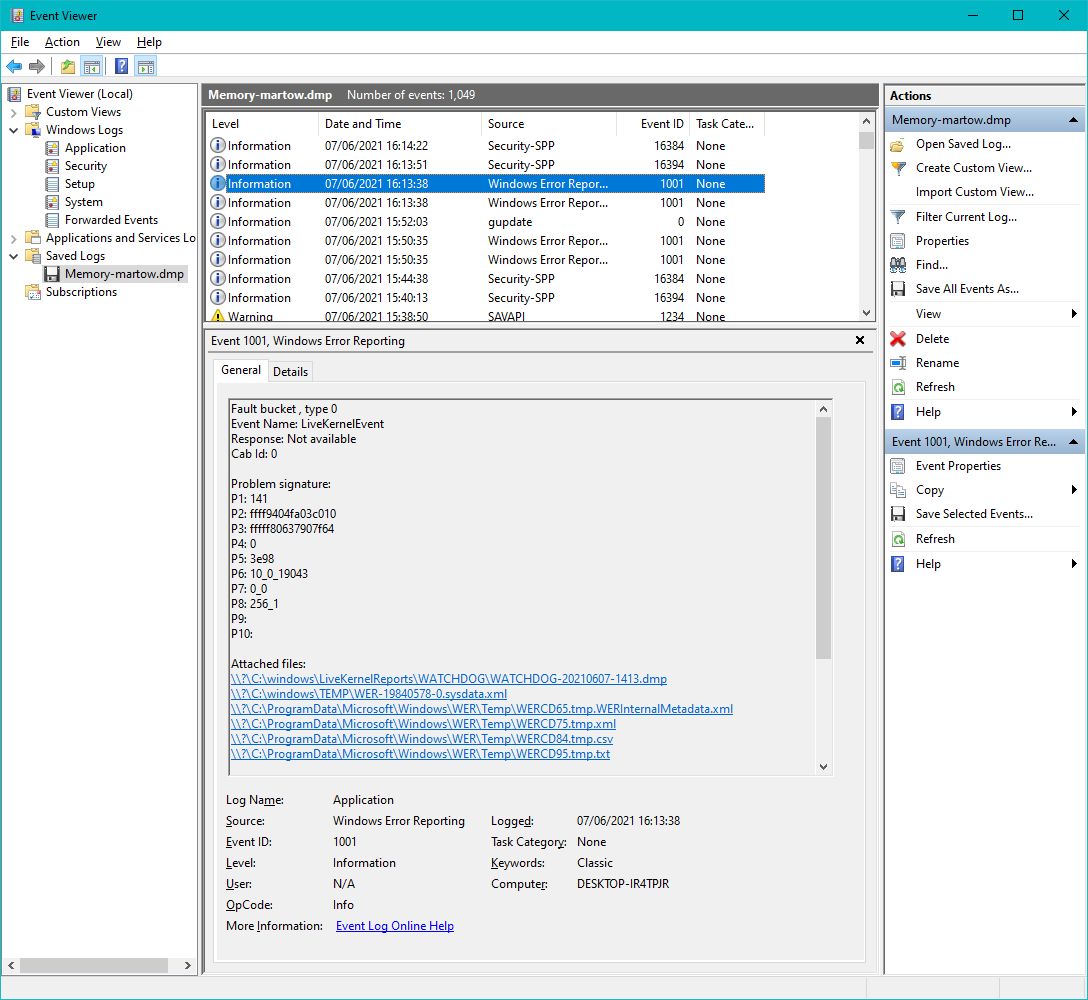Open the WERCD65.tmp.WERInternalMetadata.xml link
The image size is (1088, 1000).
pyautogui.click(x=482, y=709)
